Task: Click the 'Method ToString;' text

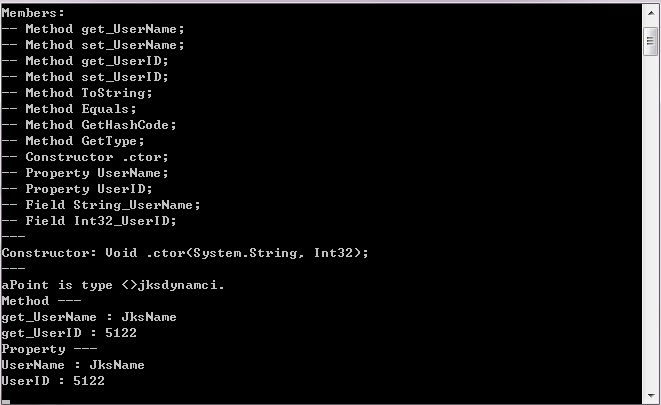Action: click(89, 93)
